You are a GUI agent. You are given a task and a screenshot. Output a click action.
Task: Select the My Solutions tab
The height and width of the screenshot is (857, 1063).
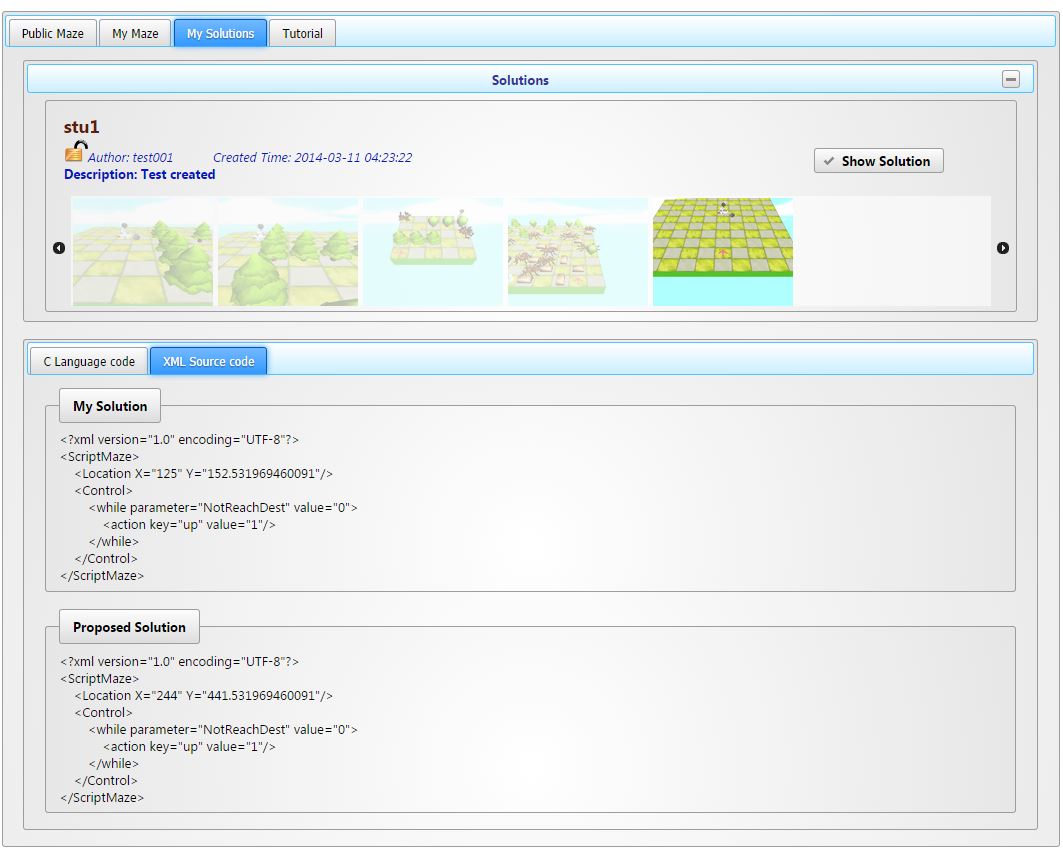coord(220,33)
